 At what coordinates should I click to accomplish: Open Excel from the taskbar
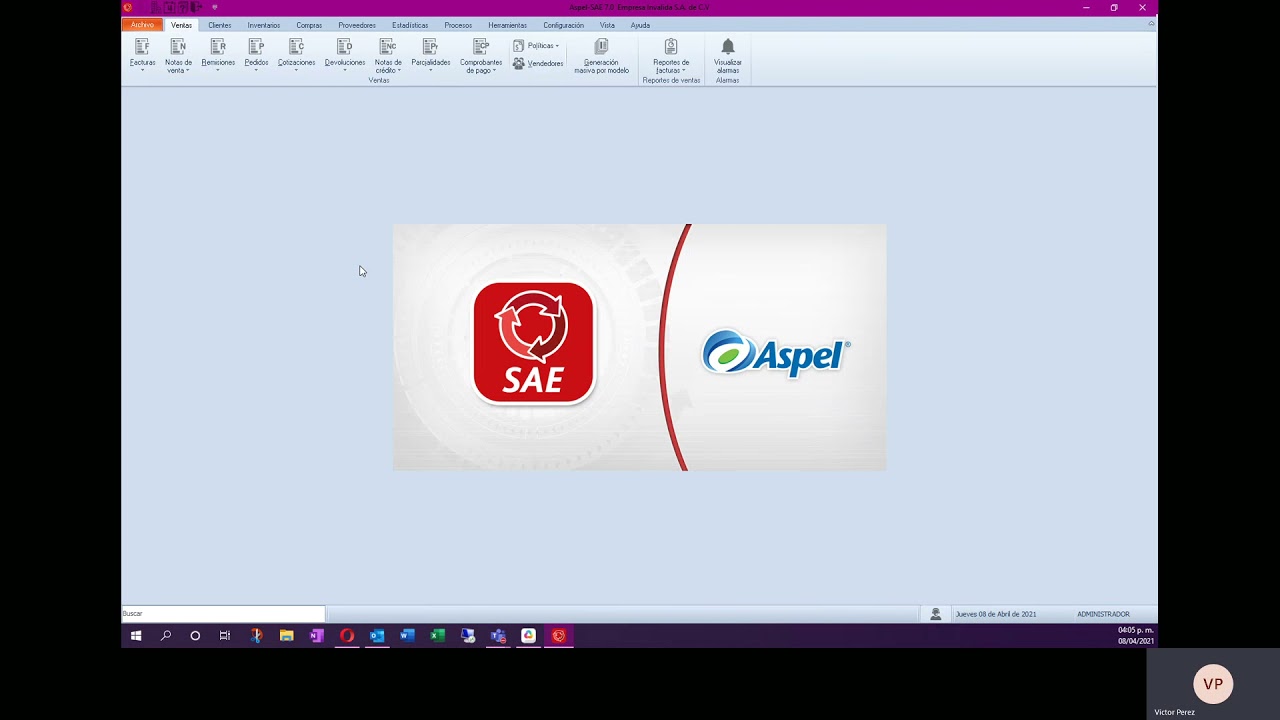click(x=437, y=635)
